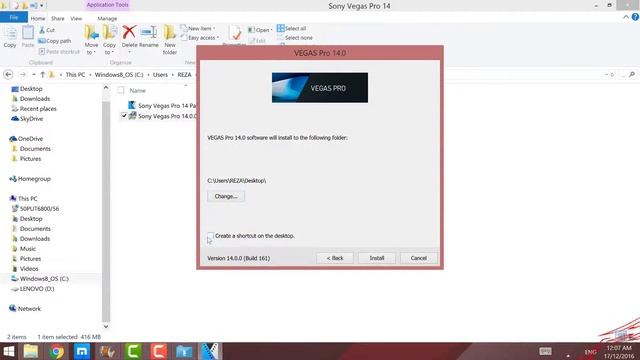Cancel the VEGAS Pro installation

419,258
